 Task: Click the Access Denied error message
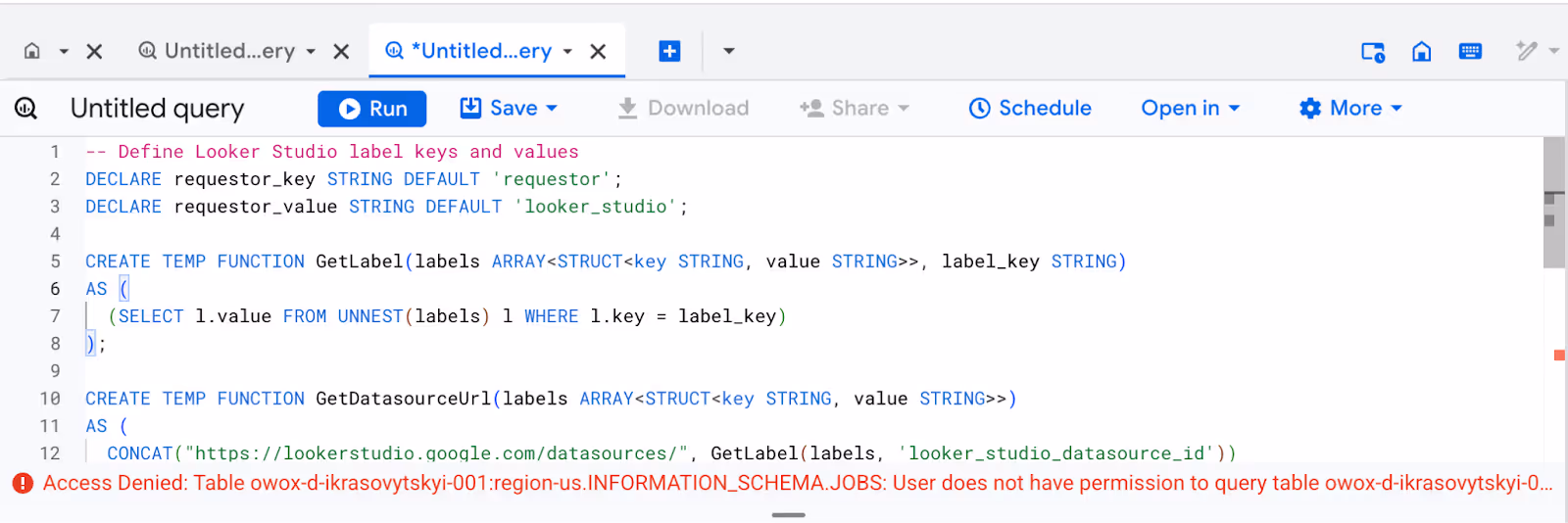(x=798, y=483)
